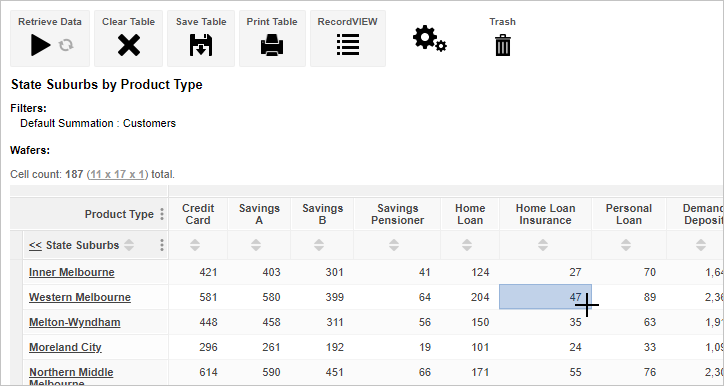Select Inner Melbourne Personal Loan value 70
This screenshot has width=724, height=386.
click(x=650, y=272)
